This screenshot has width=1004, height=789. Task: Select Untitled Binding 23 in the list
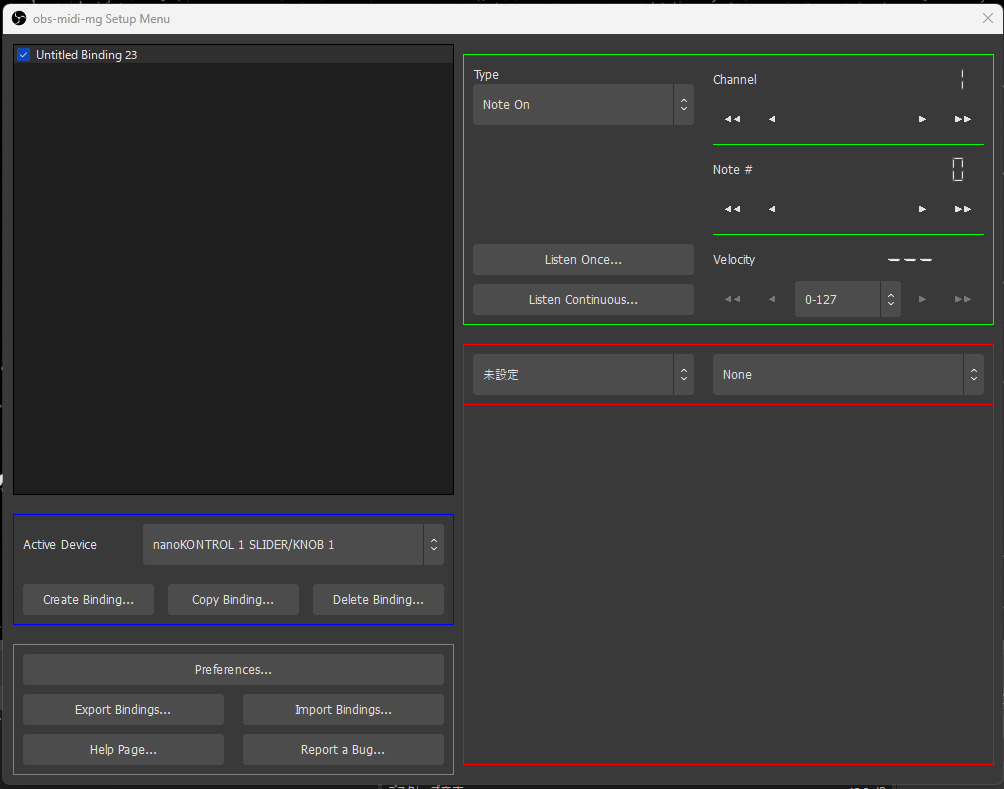click(87, 55)
